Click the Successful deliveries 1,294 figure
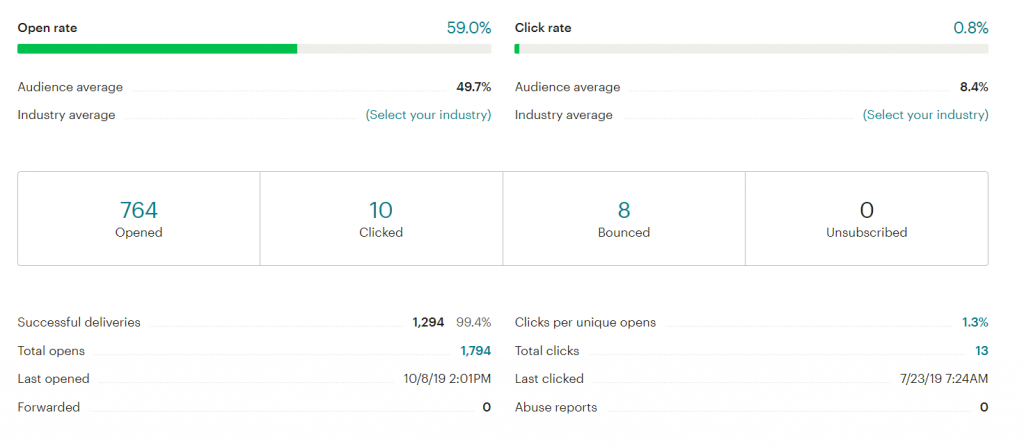Screen dimensions: 1024x447 point(428,322)
